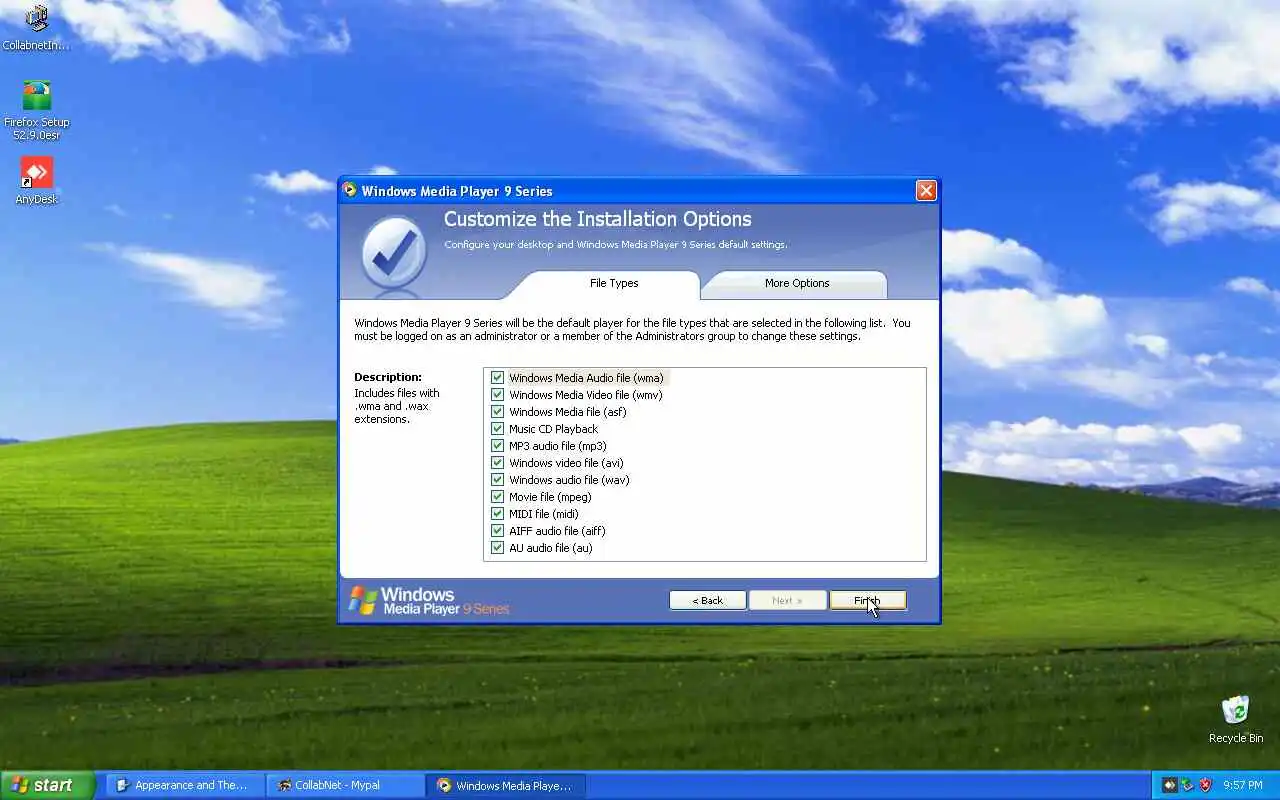Screen dimensions: 1280x800
Task: Click the Windows Media Player title bar icon
Action: [x=349, y=190]
